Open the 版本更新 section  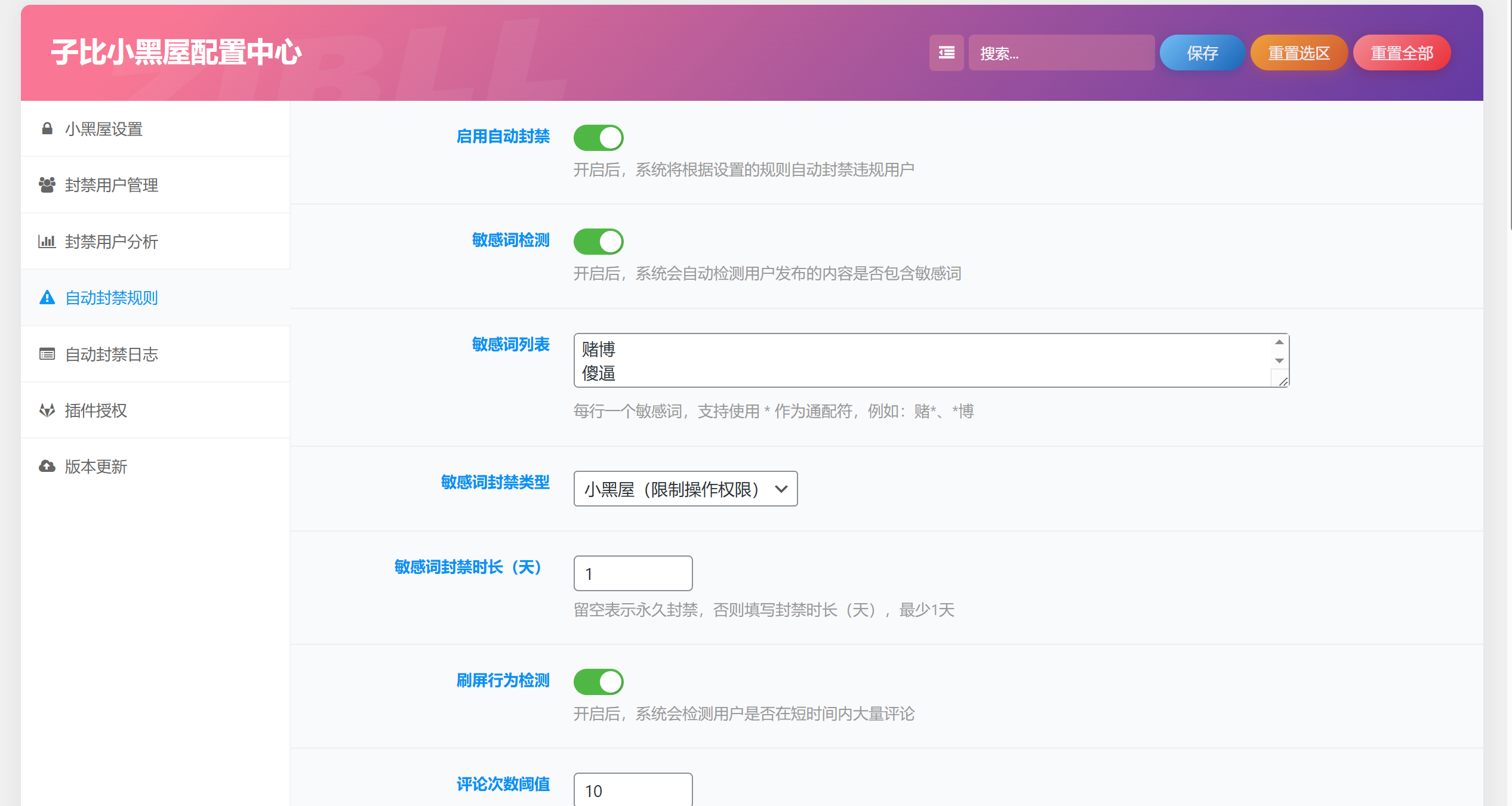coord(155,467)
